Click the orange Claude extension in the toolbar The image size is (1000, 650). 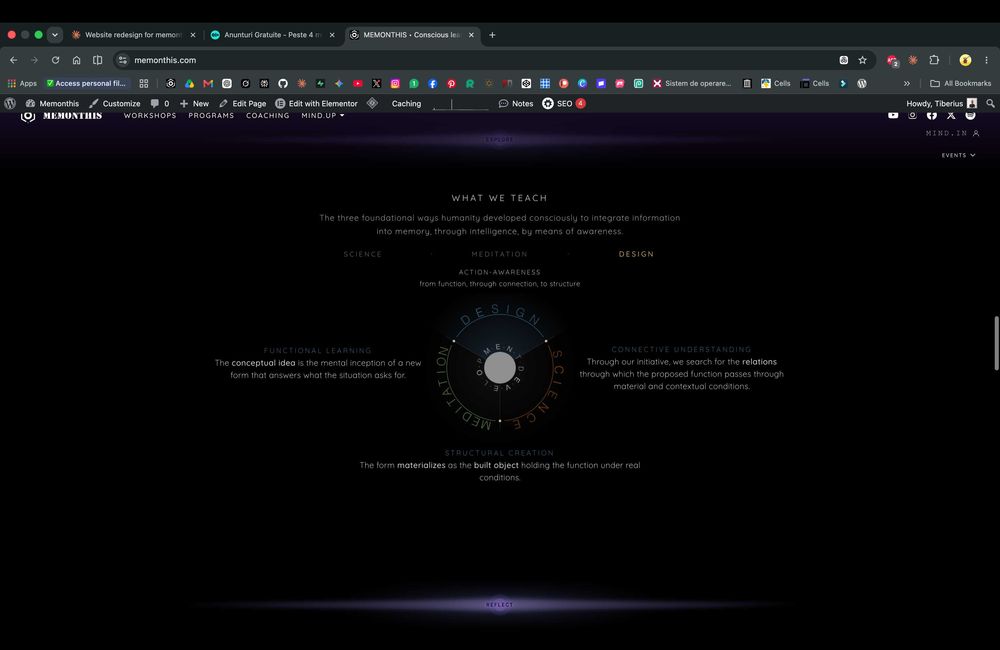click(x=913, y=60)
